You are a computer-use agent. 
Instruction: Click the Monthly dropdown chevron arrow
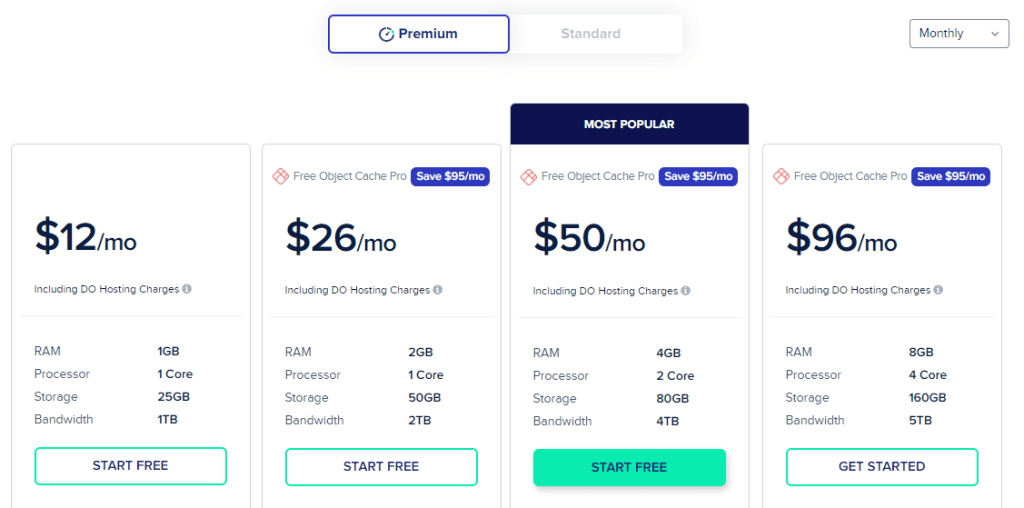click(994, 34)
